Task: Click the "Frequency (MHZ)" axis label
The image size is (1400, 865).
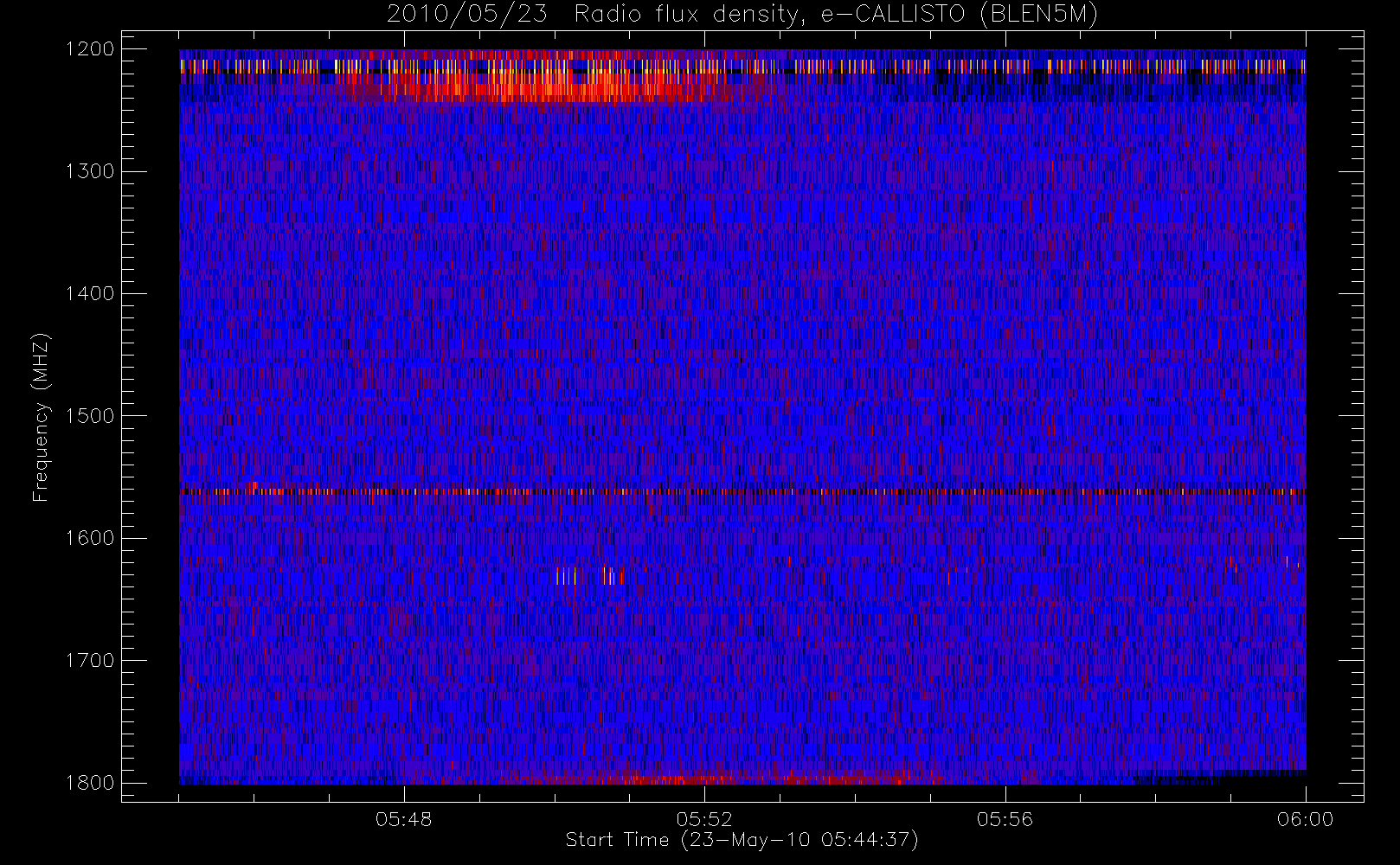Action: point(41,417)
